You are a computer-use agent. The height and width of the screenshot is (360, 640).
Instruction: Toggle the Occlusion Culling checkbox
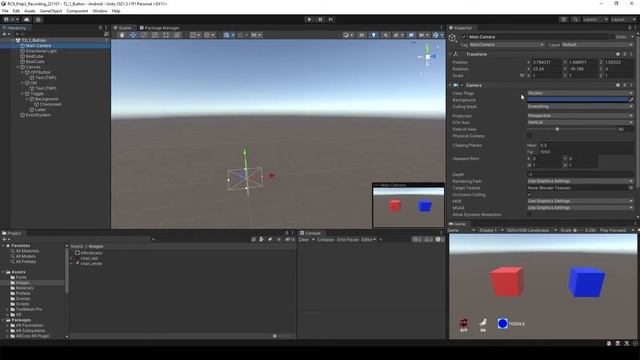tap(529, 195)
